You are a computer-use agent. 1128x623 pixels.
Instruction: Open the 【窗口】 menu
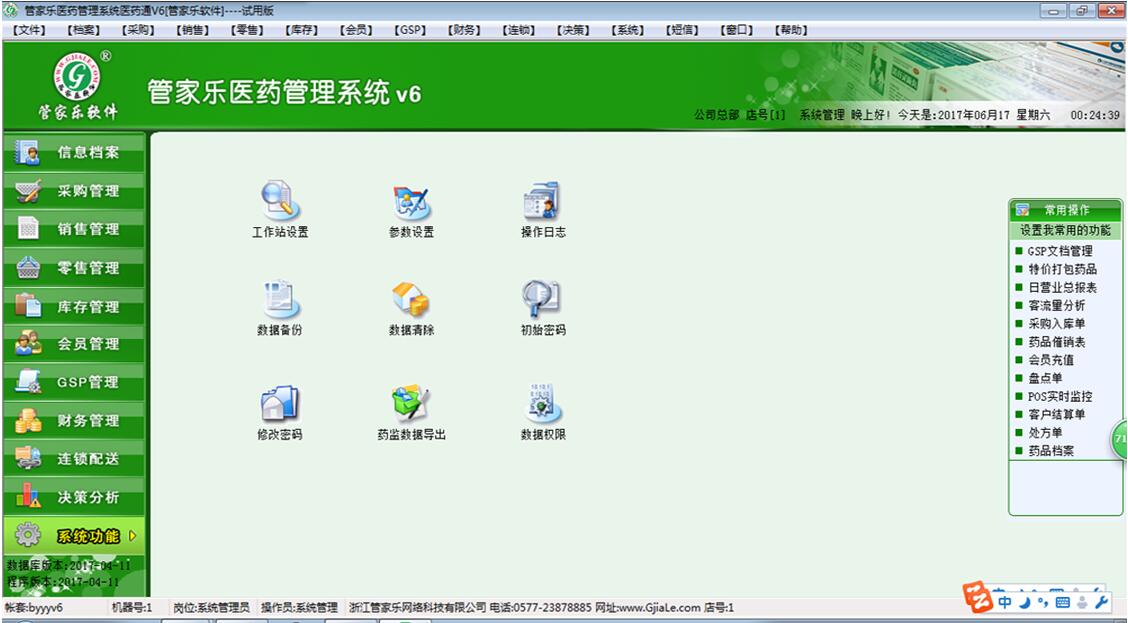point(737,30)
